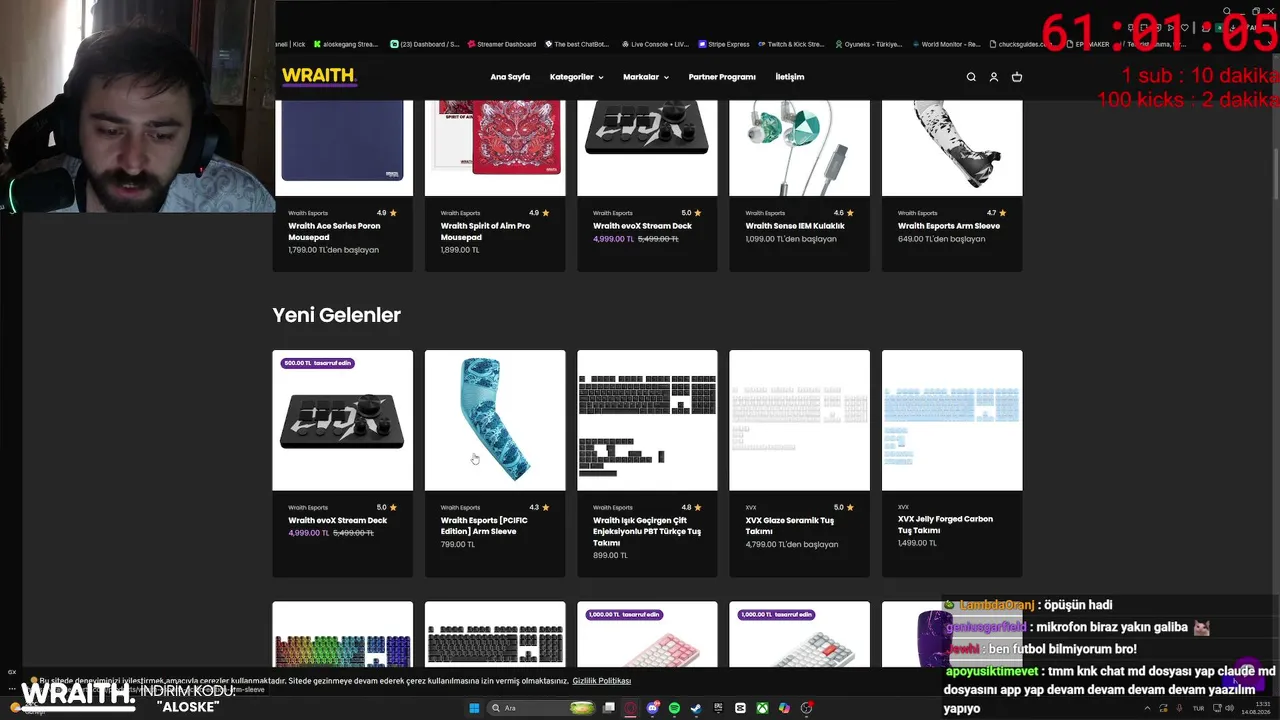The image size is (1280, 720).
Task: Go to Ana Sayfa in the navigation
Action: click(510, 77)
